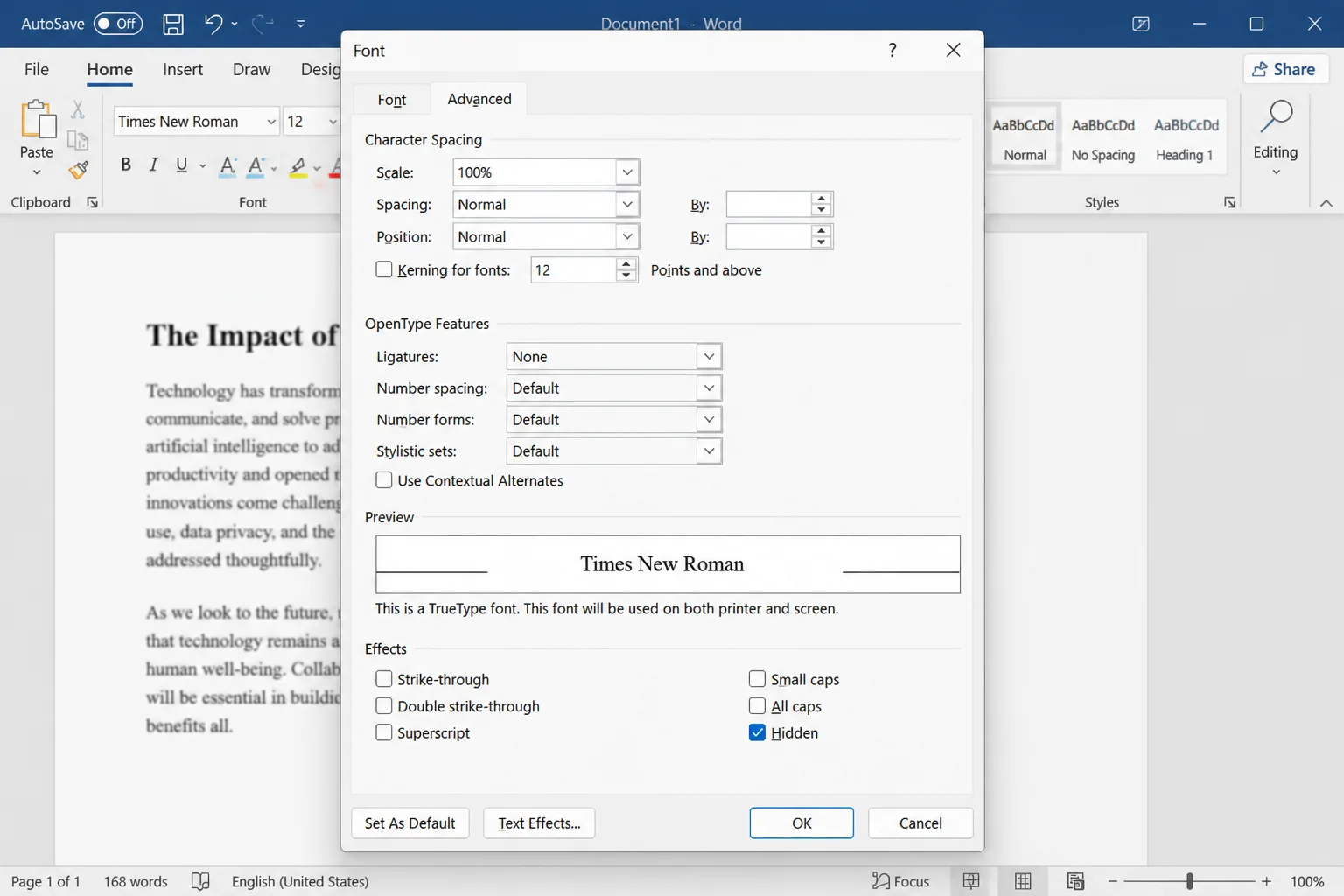Viewport: 1344px width, 896px height.
Task: Confirm the Font dialog with OK
Action: (x=801, y=823)
